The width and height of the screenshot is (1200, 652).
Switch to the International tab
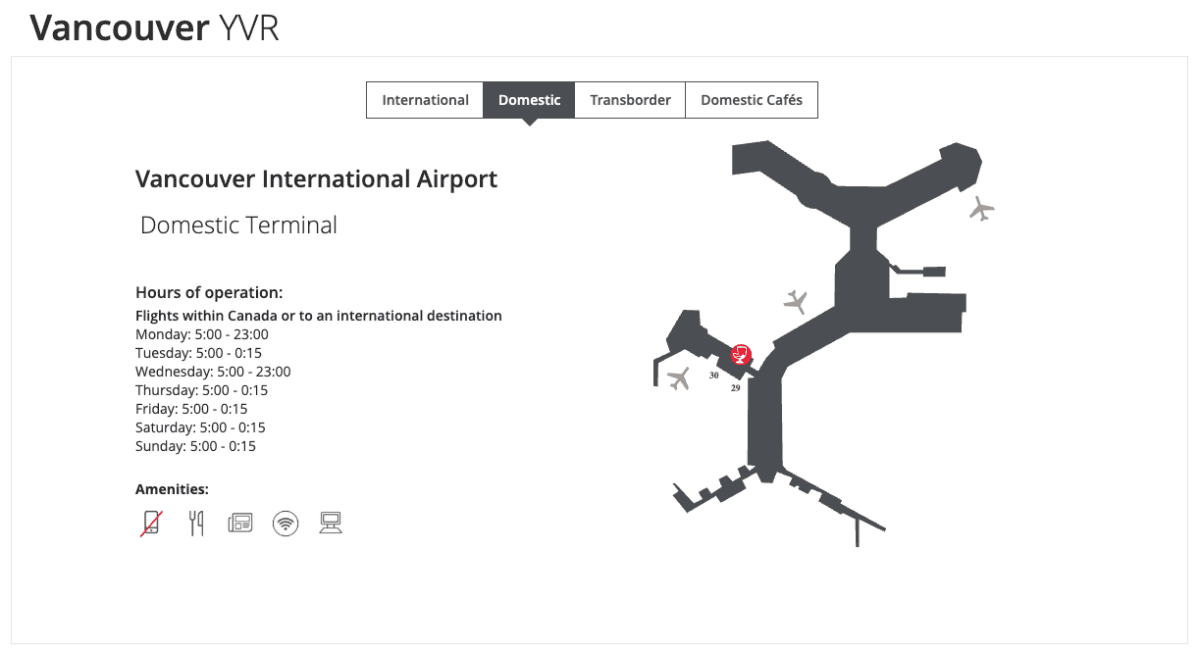425,100
